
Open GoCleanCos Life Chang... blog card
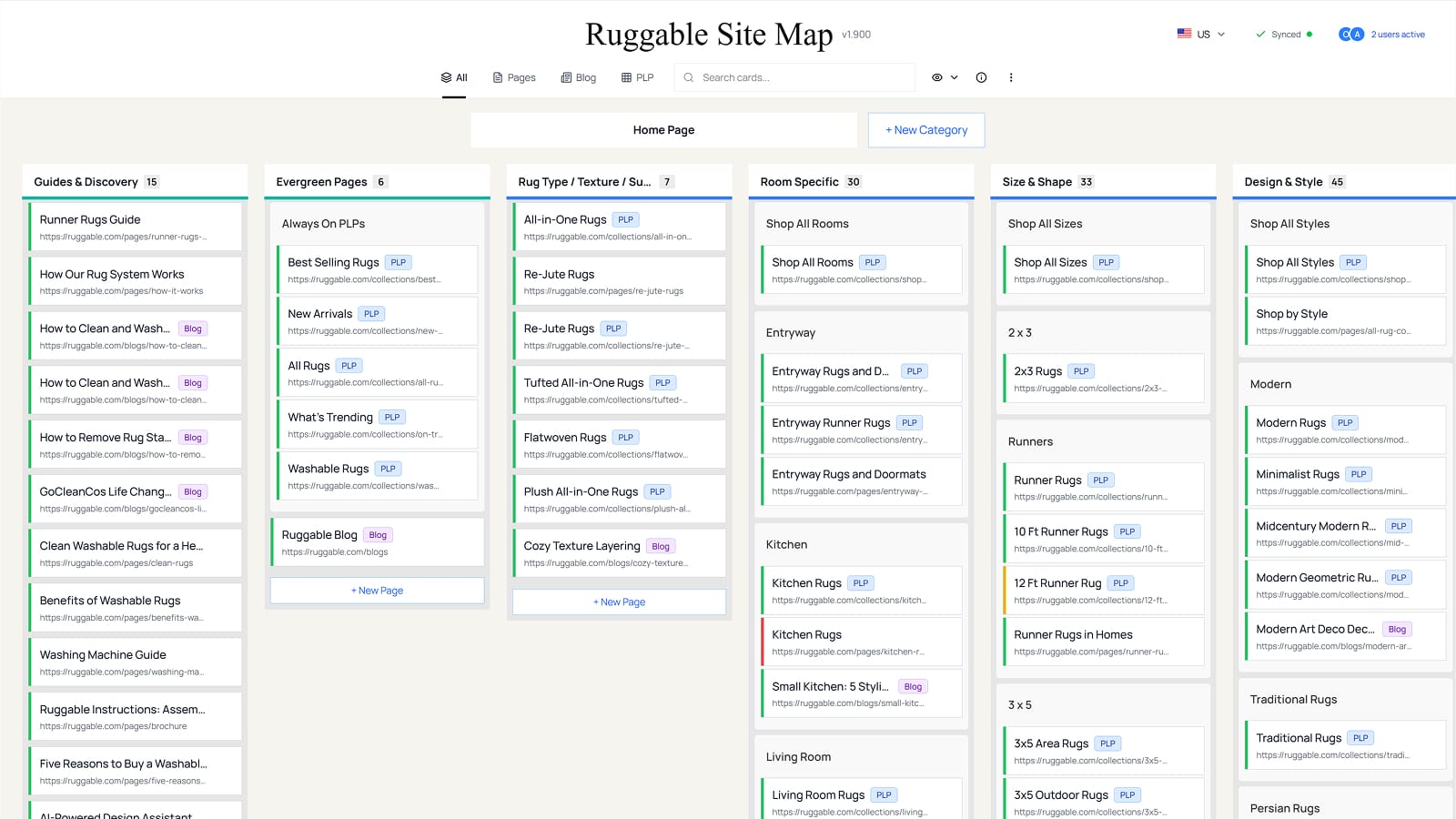coord(136,499)
